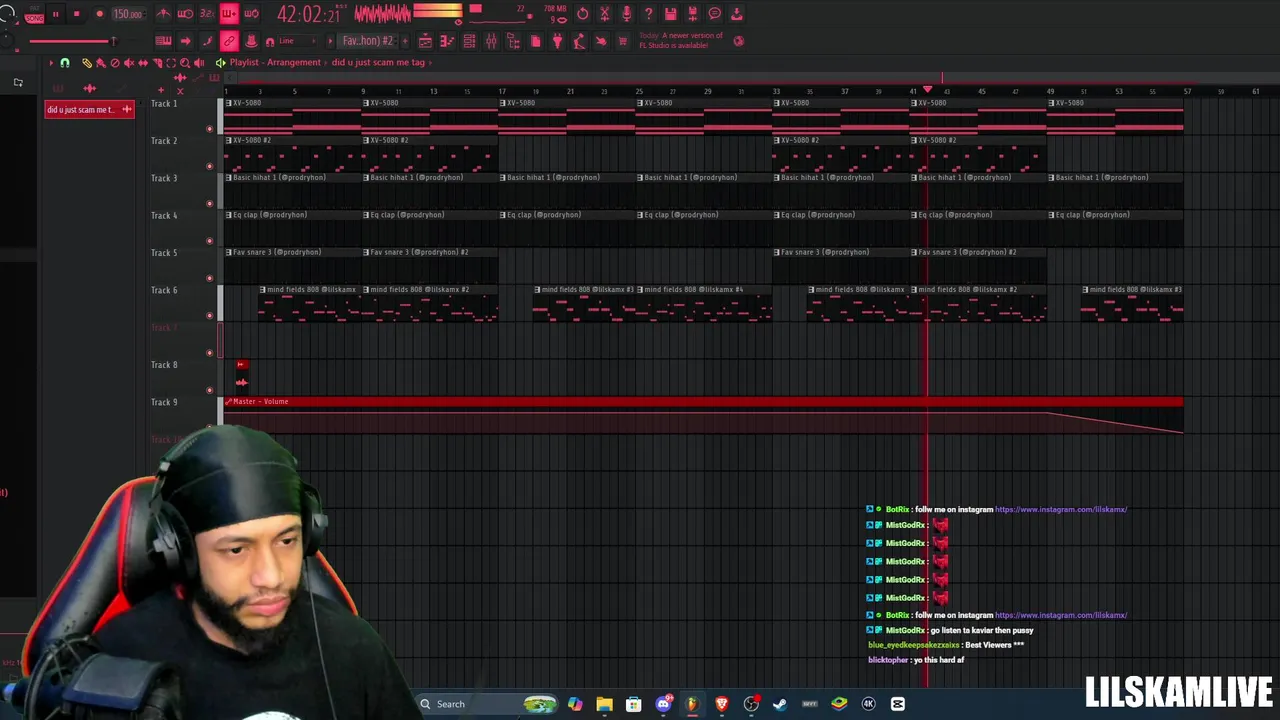This screenshot has height=720, width=1280.
Task: Save the project with the floppy icon
Action: [x=670, y=14]
